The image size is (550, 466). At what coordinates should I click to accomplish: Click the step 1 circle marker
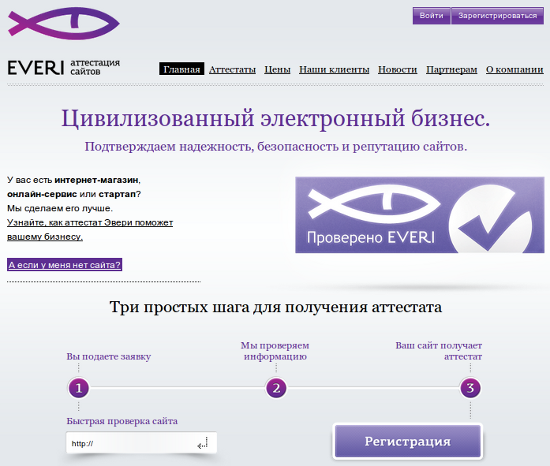pos(79,388)
